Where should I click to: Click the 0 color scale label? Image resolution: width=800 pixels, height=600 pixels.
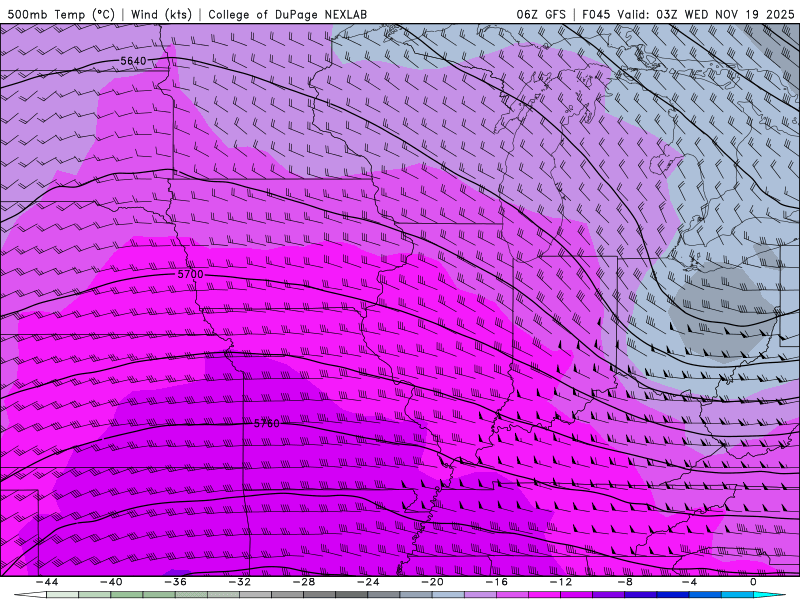753,582
